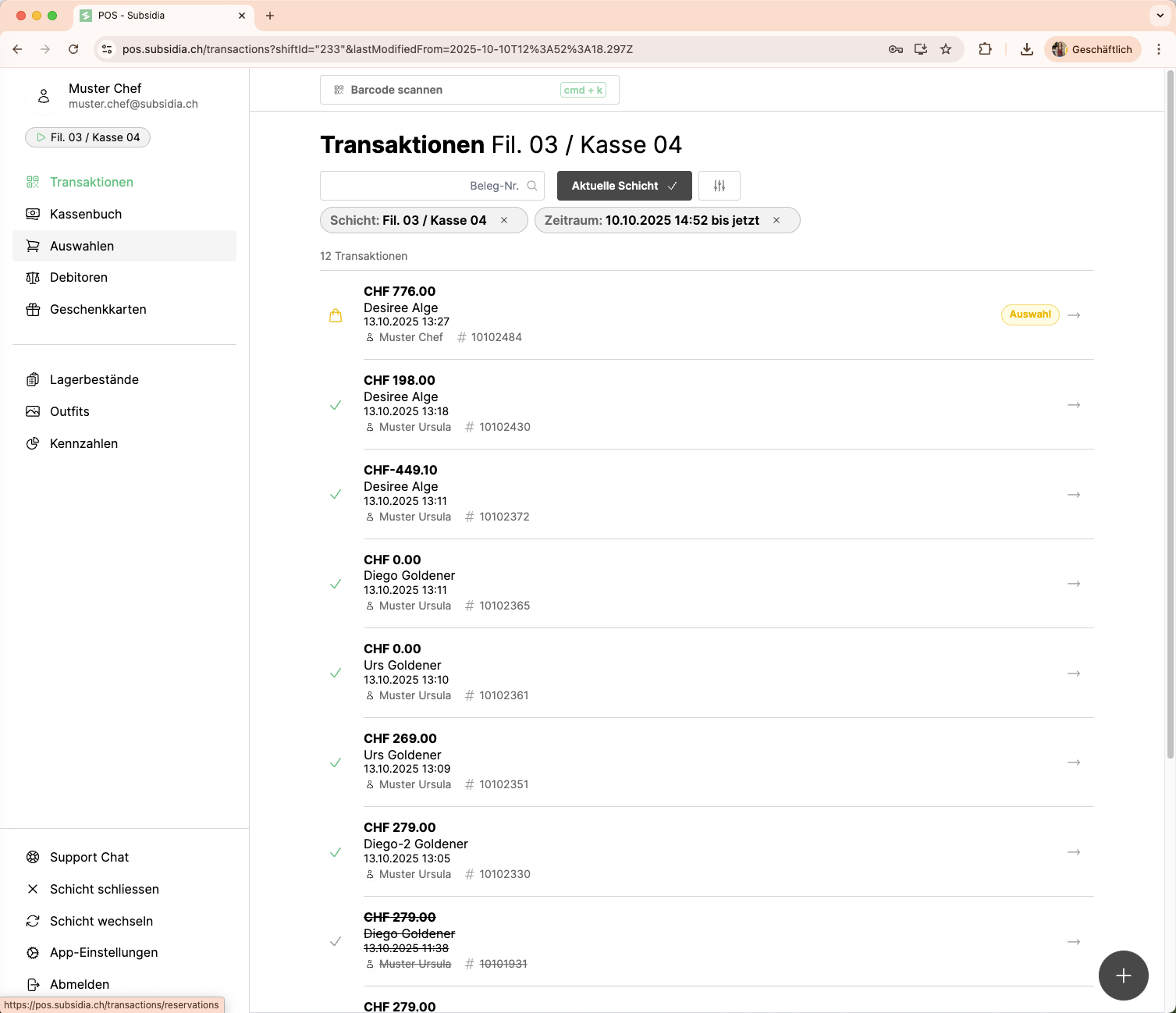This screenshot has width=1176, height=1013.
Task: Click the search magnifier in Beleg-Nr. field
Action: click(532, 186)
